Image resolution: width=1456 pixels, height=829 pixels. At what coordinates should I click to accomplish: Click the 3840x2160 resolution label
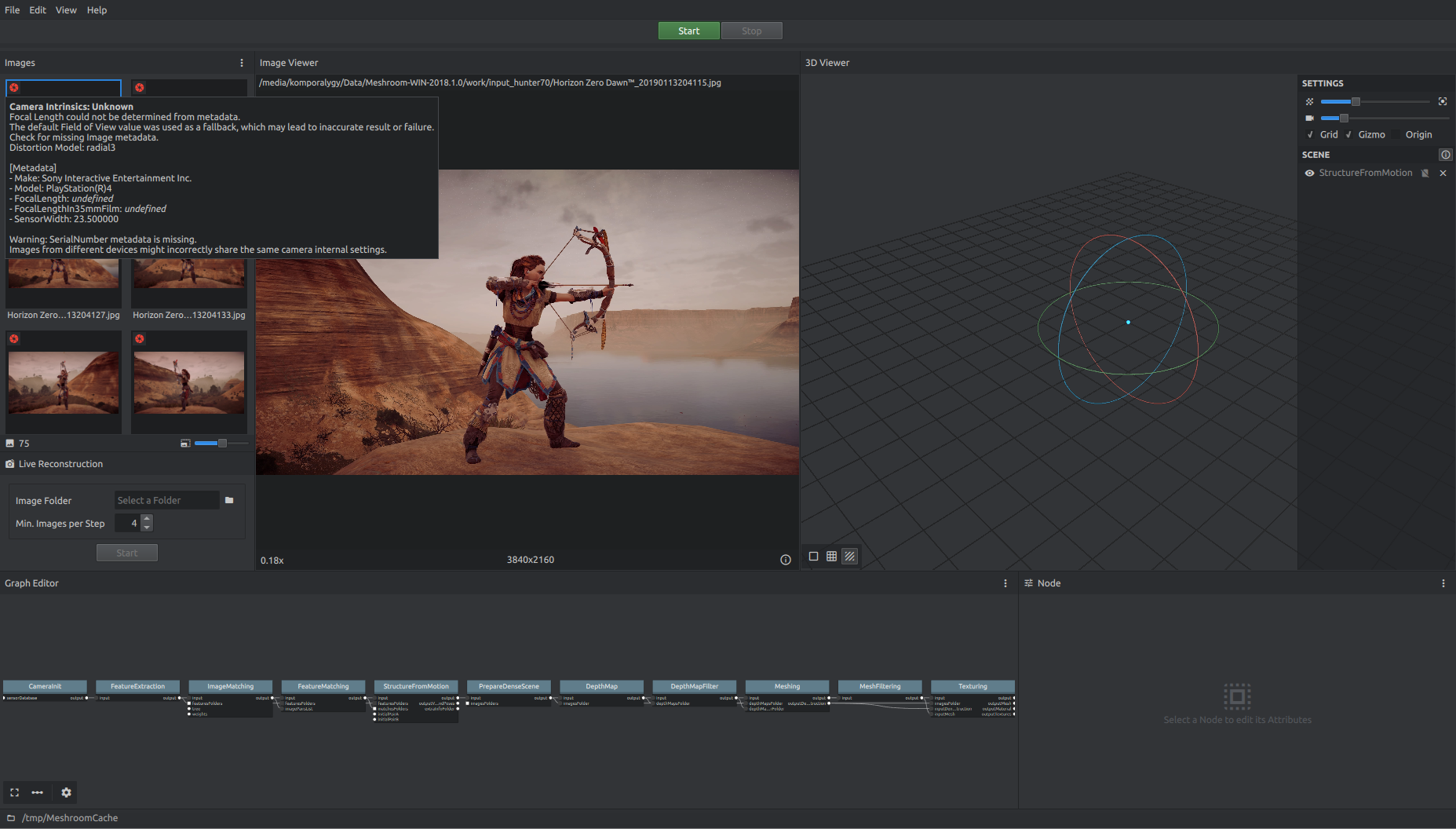pyautogui.click(x=531, y=560)
